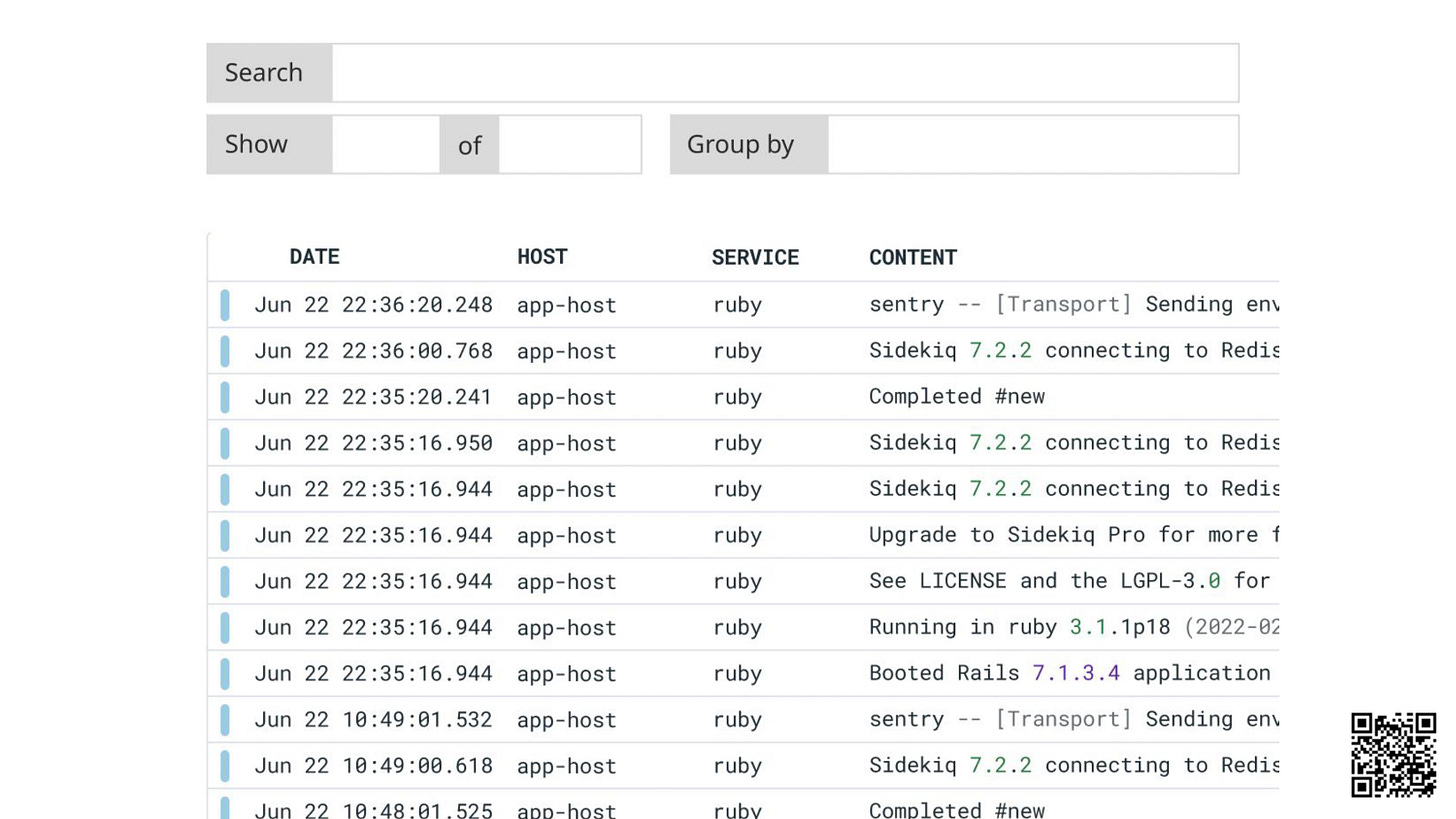
Task: Click the QR code image
Action: (x=1394, y=755)
